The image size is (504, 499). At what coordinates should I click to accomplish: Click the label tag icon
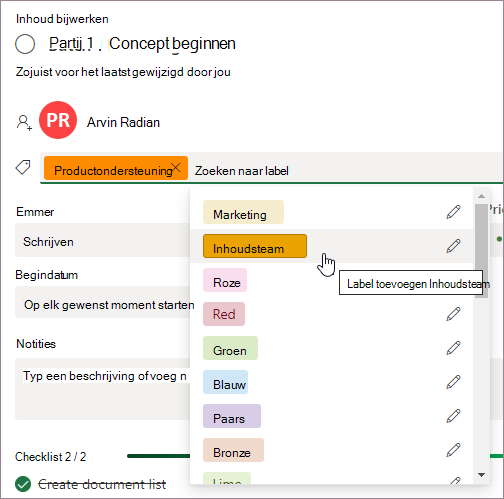coord(23,167)
